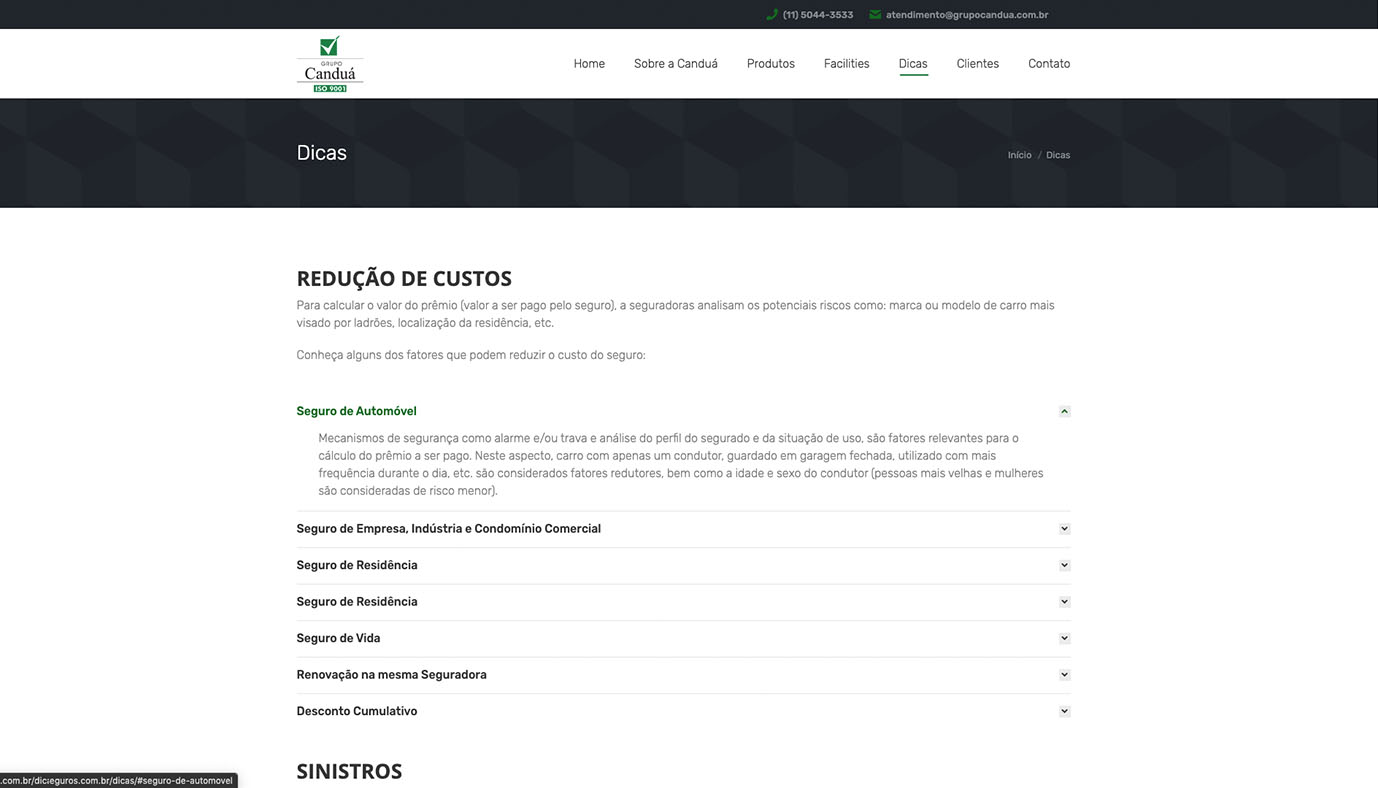Click the SINISTROS heading
Viewport: 1378px width, 788px height.
tap(349, 771)
